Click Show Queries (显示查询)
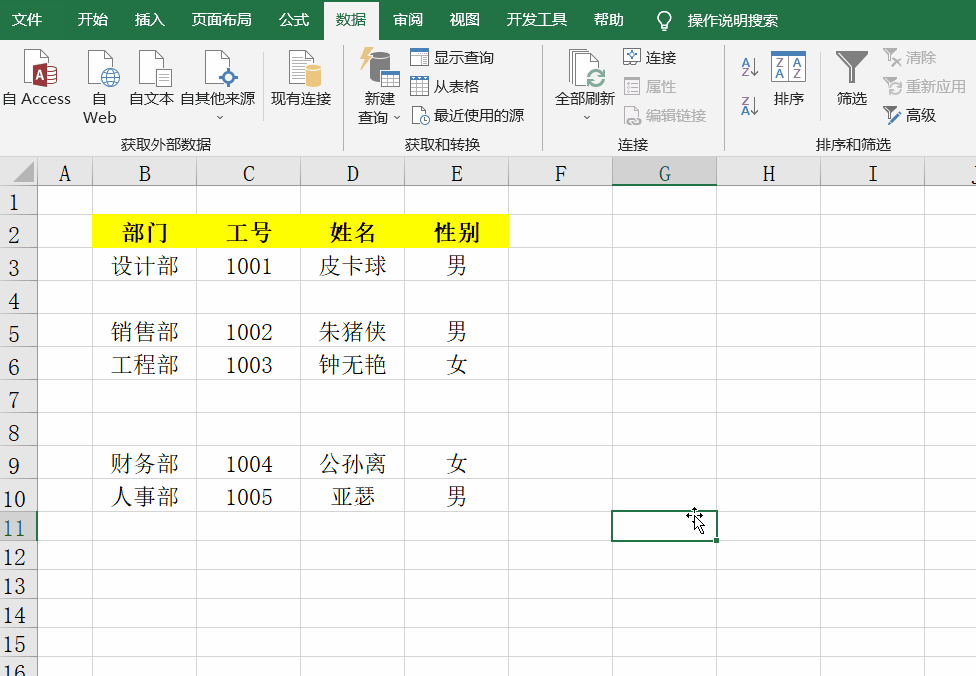 click(452, 57)
